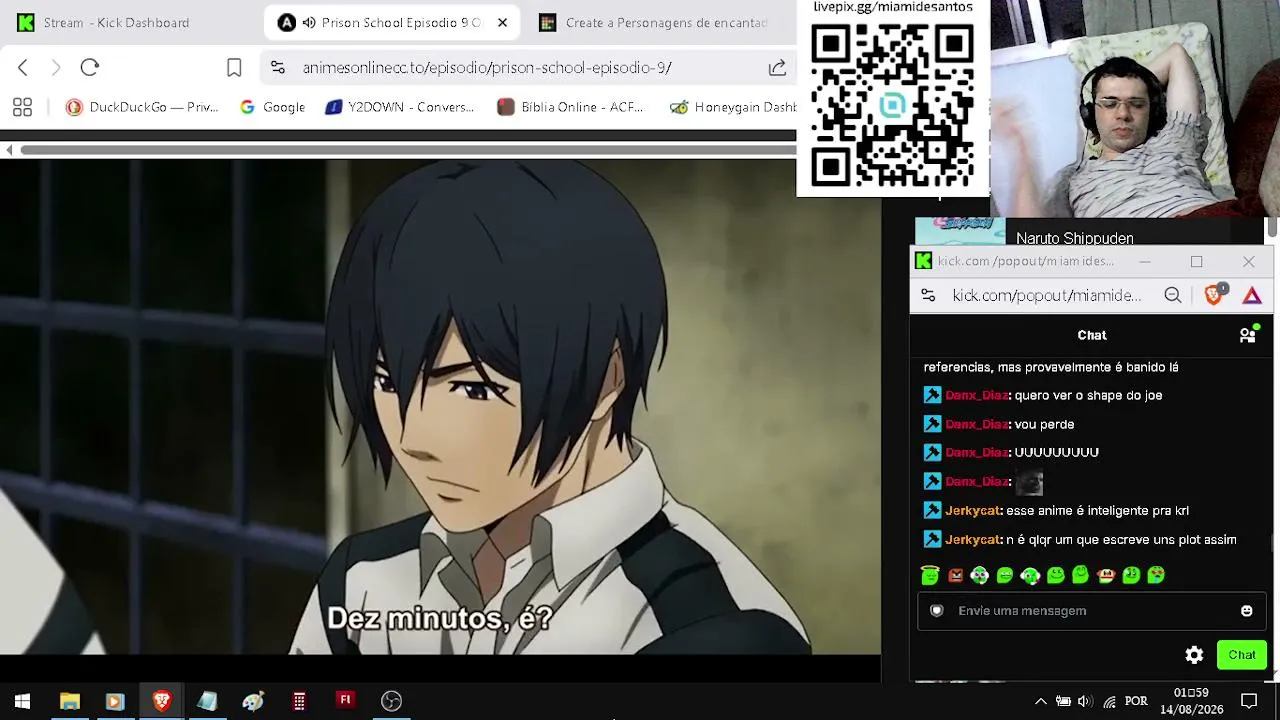Viewport: 1280px width, 720px height.
Task: Share the Prison School episode page
Action: [777, 67]
